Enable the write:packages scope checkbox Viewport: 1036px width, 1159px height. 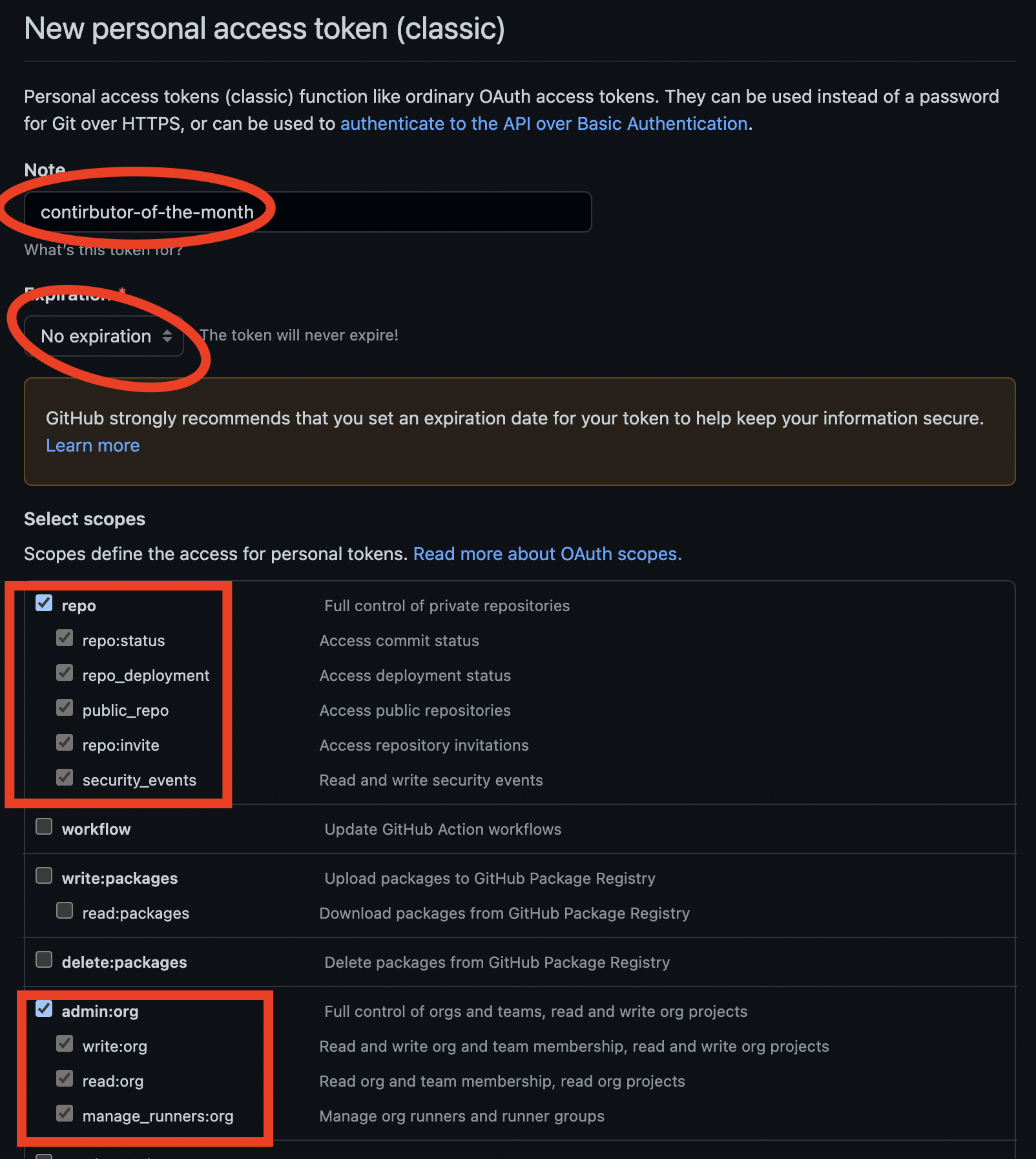click(x=44, y=876)
